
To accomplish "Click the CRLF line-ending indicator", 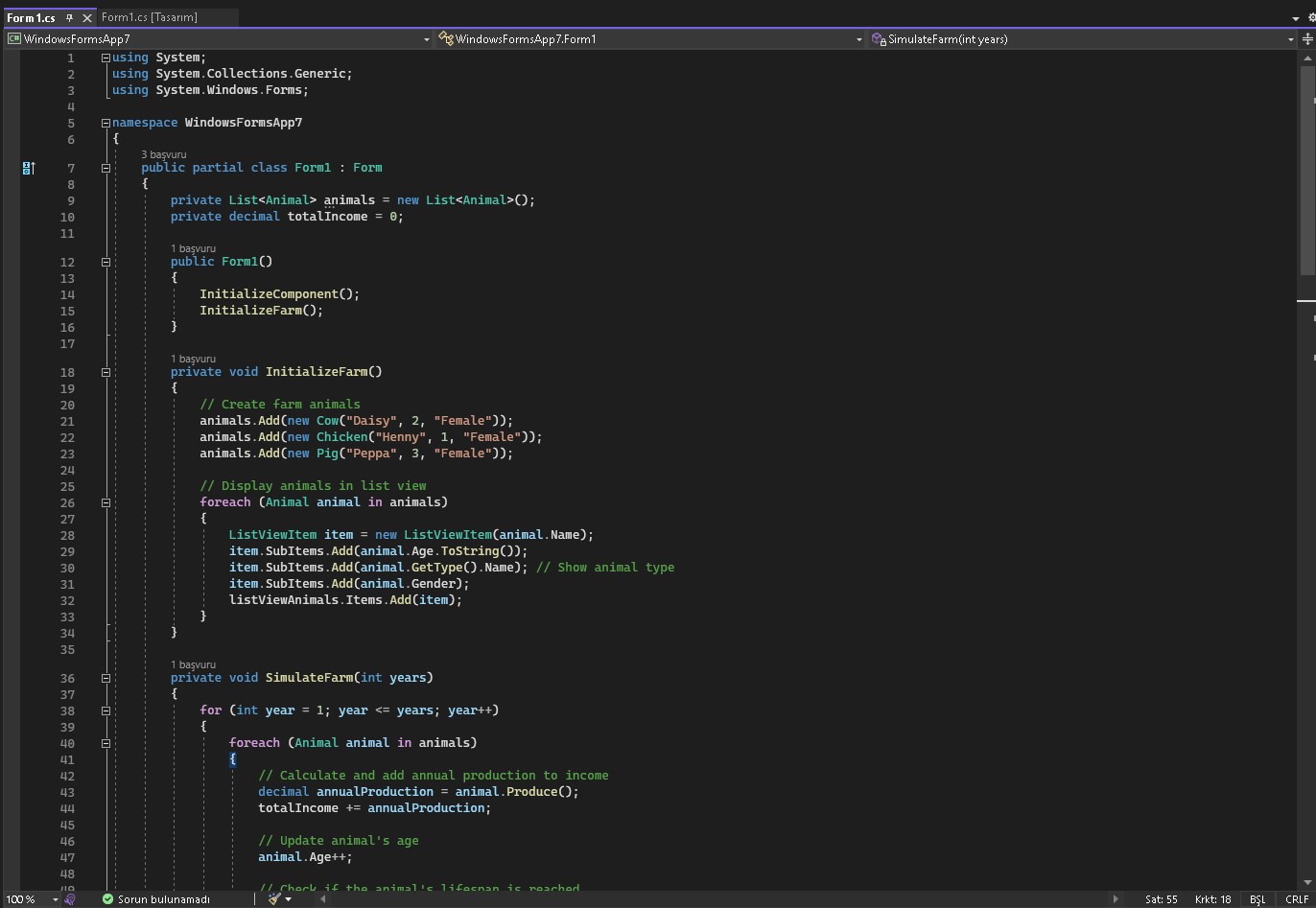I will point(1297,899).
